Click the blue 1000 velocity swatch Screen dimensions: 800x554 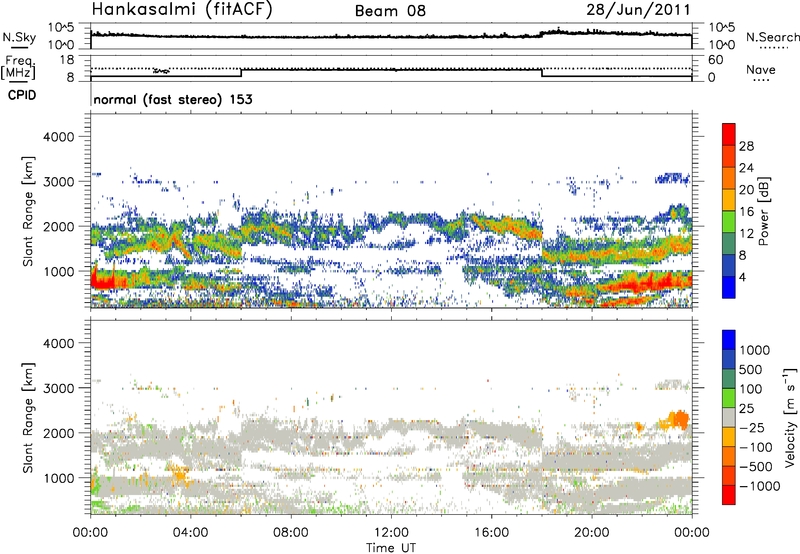click(x=729, y=340)
